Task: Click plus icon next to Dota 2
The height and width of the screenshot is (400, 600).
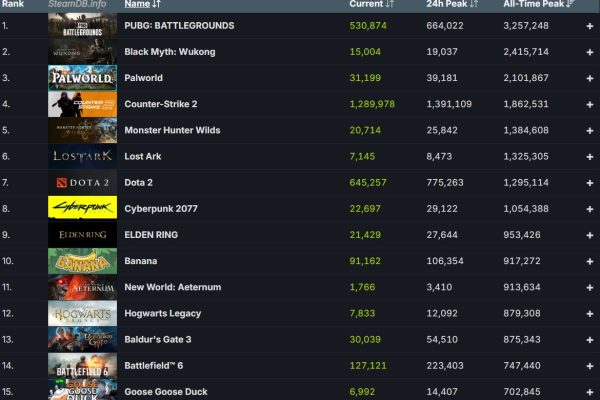Action: tap(589, 183)
